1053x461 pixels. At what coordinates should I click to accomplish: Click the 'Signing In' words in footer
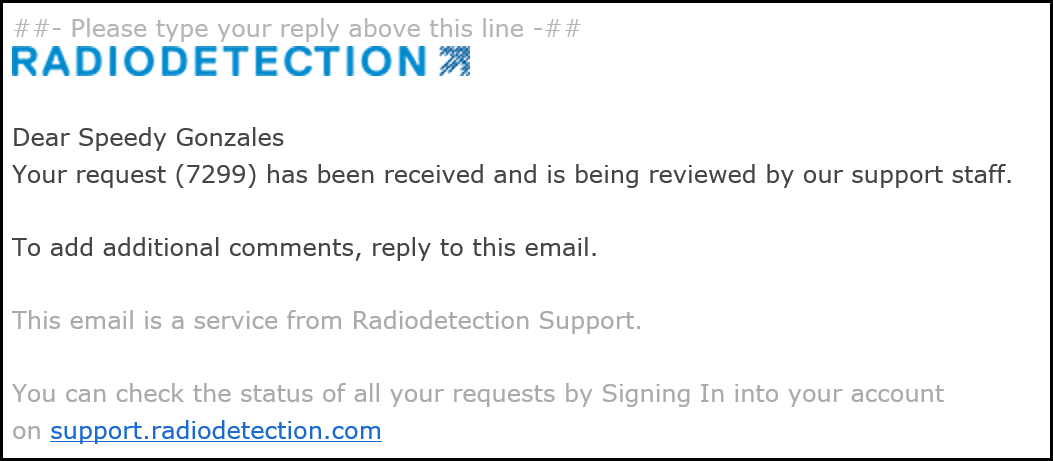[x=663, y=394]
